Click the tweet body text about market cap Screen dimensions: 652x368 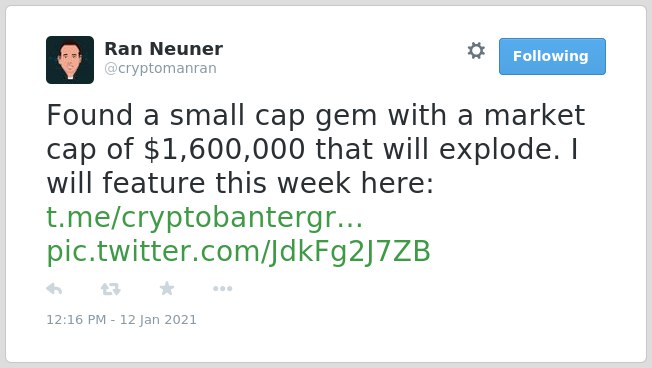click(316, 149)
